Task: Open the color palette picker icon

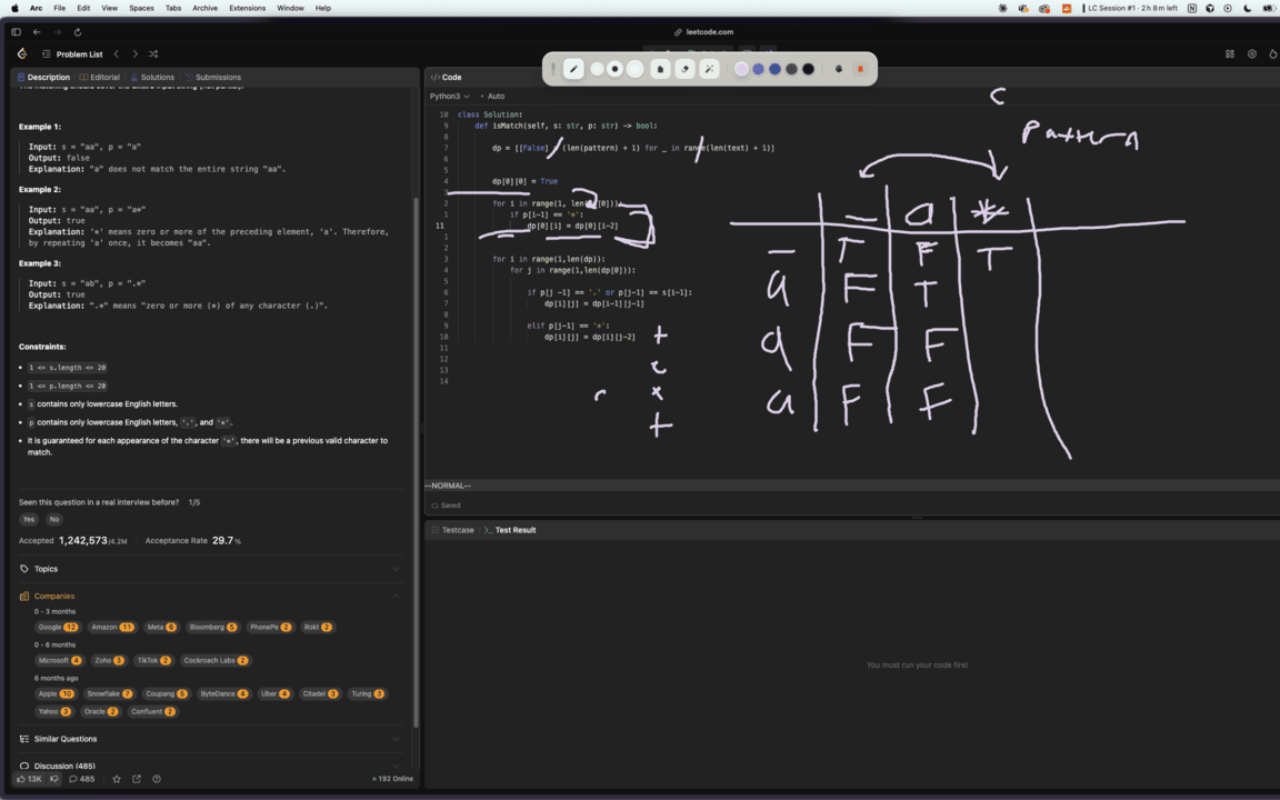Action: tap(838, 69)
